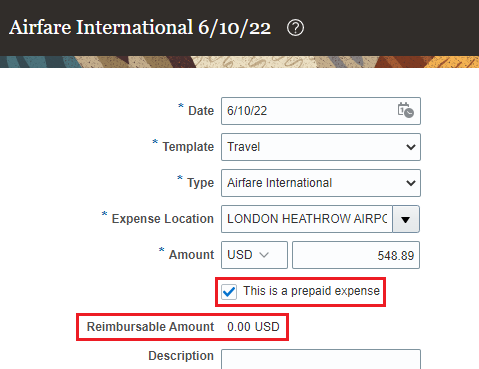This screenshot has width=479, height=369.
Task: Focus the empty Description field
Action: pos(321,359)
